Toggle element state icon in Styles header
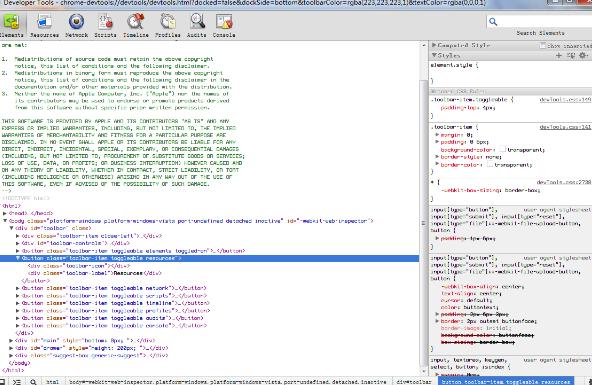The height and width of the screenshot is (385, 592). point(571,55)
